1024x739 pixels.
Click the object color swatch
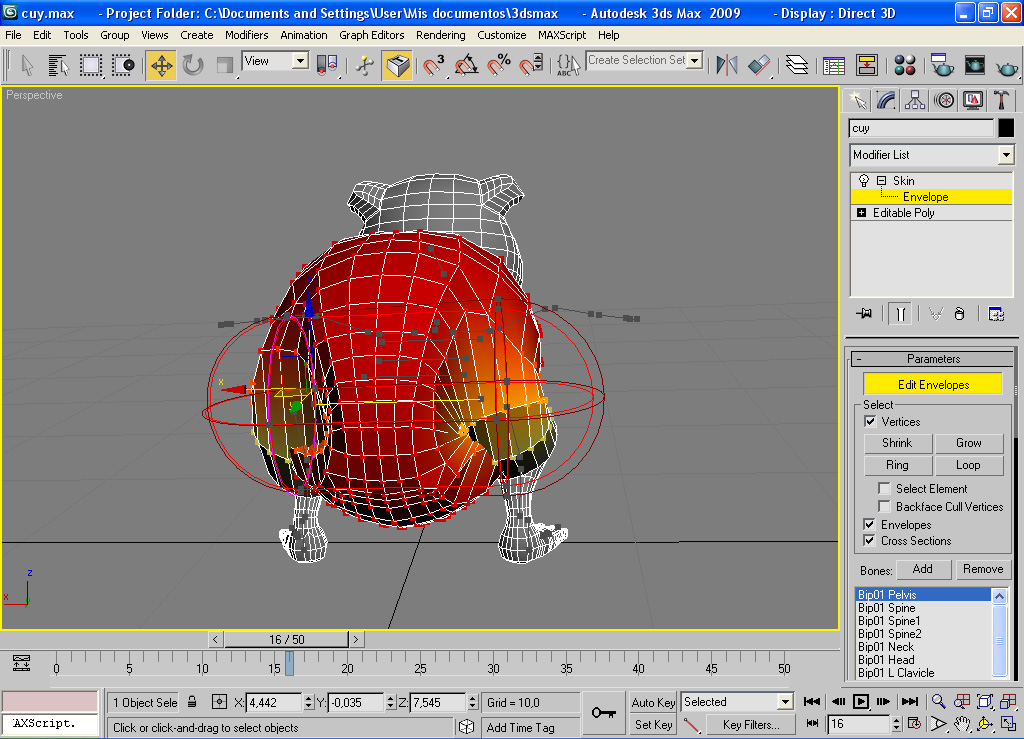click(1006, 128)
